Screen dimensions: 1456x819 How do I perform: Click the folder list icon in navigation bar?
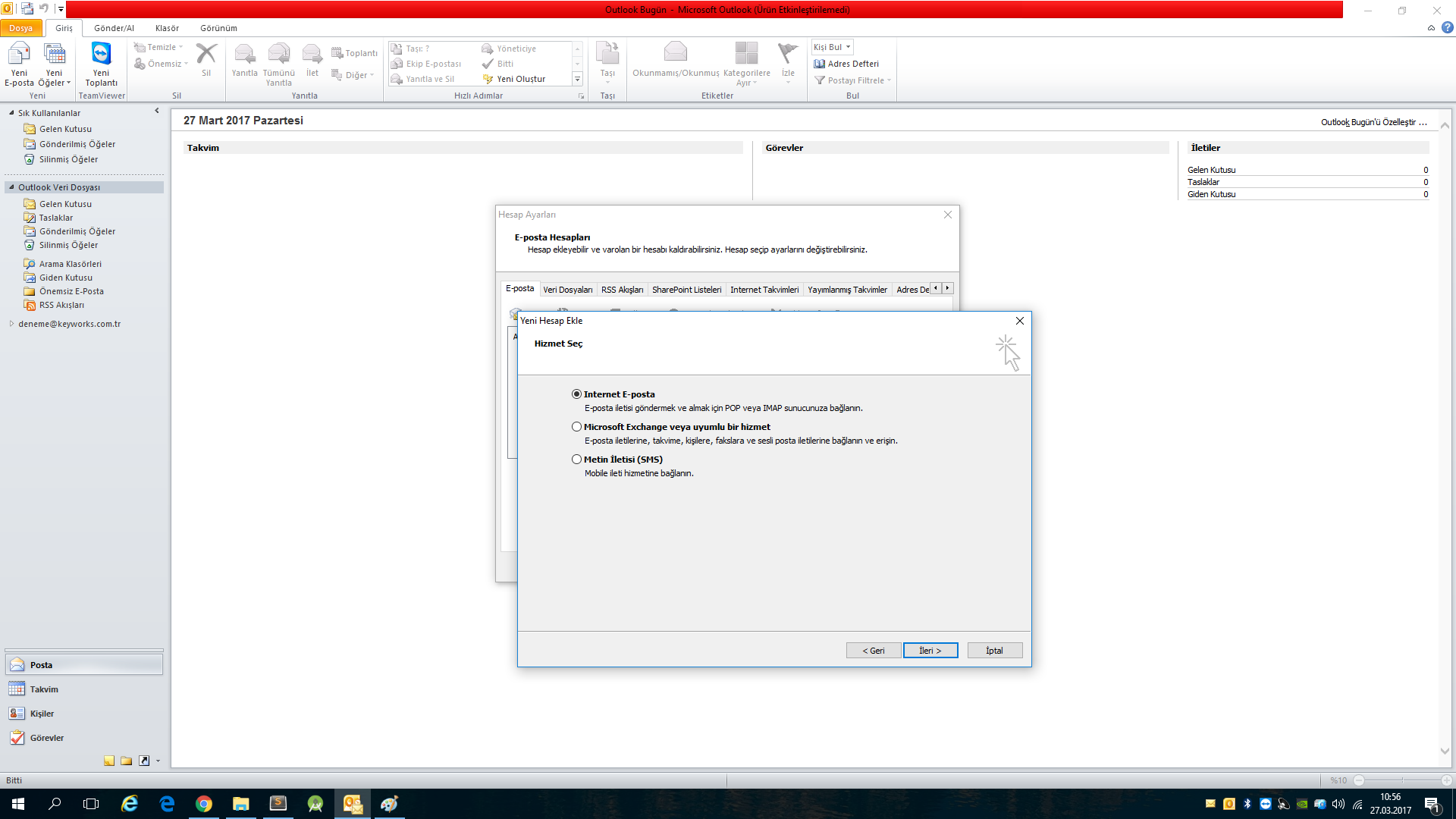(127, 761)
